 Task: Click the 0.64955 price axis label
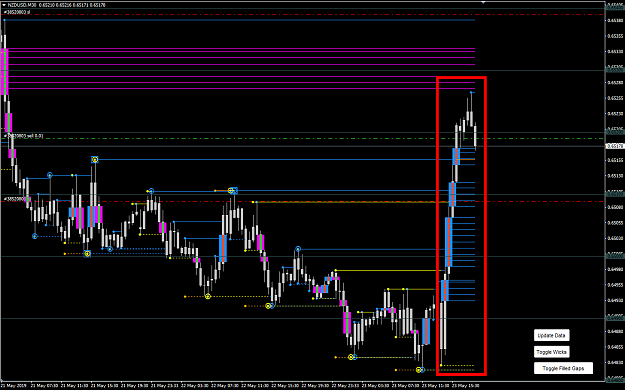tap(615, 285)
